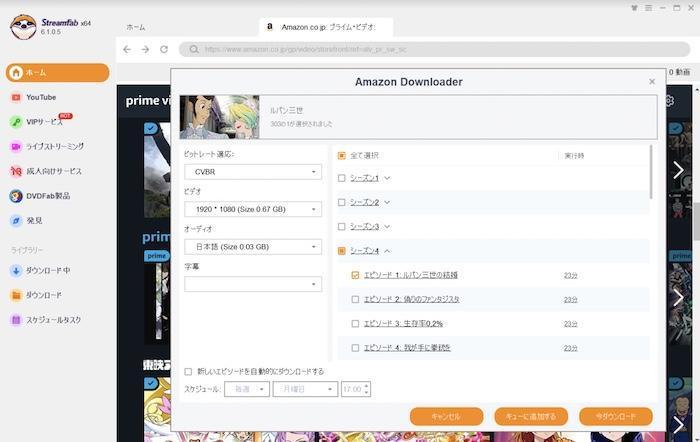Switch to Amazon.co.jp プライム・ビデオ tab
Screen dimensions: 700x442
pyautogui.click(x=326, y=27)
